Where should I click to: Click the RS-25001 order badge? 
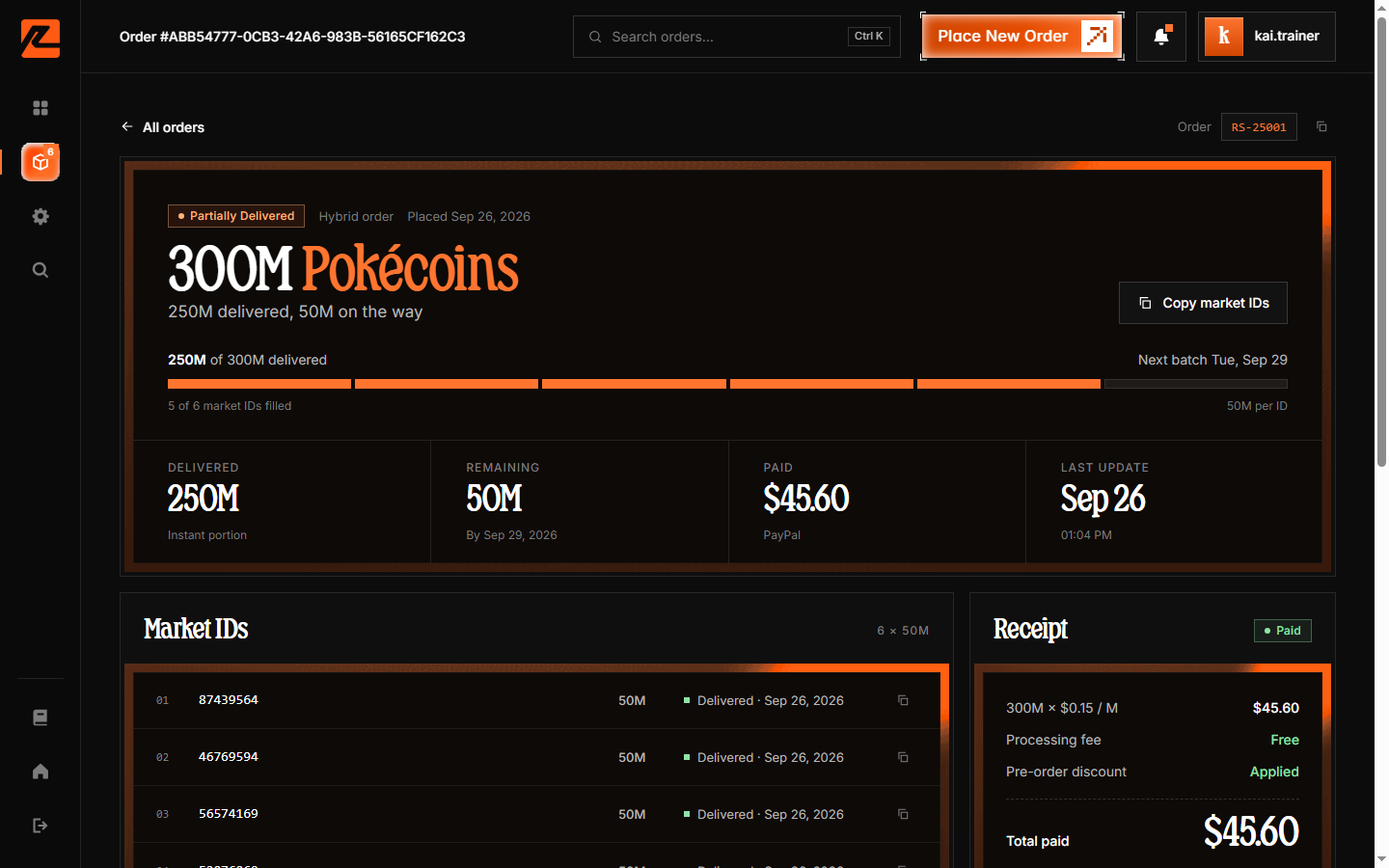[x=1259, y=127]
